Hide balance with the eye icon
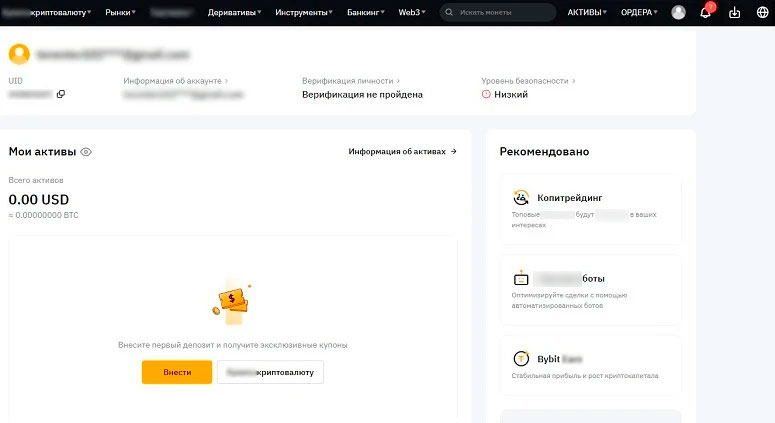Image resolution: width=775 pixels, height=423 pixels. [x=86, y=152]
